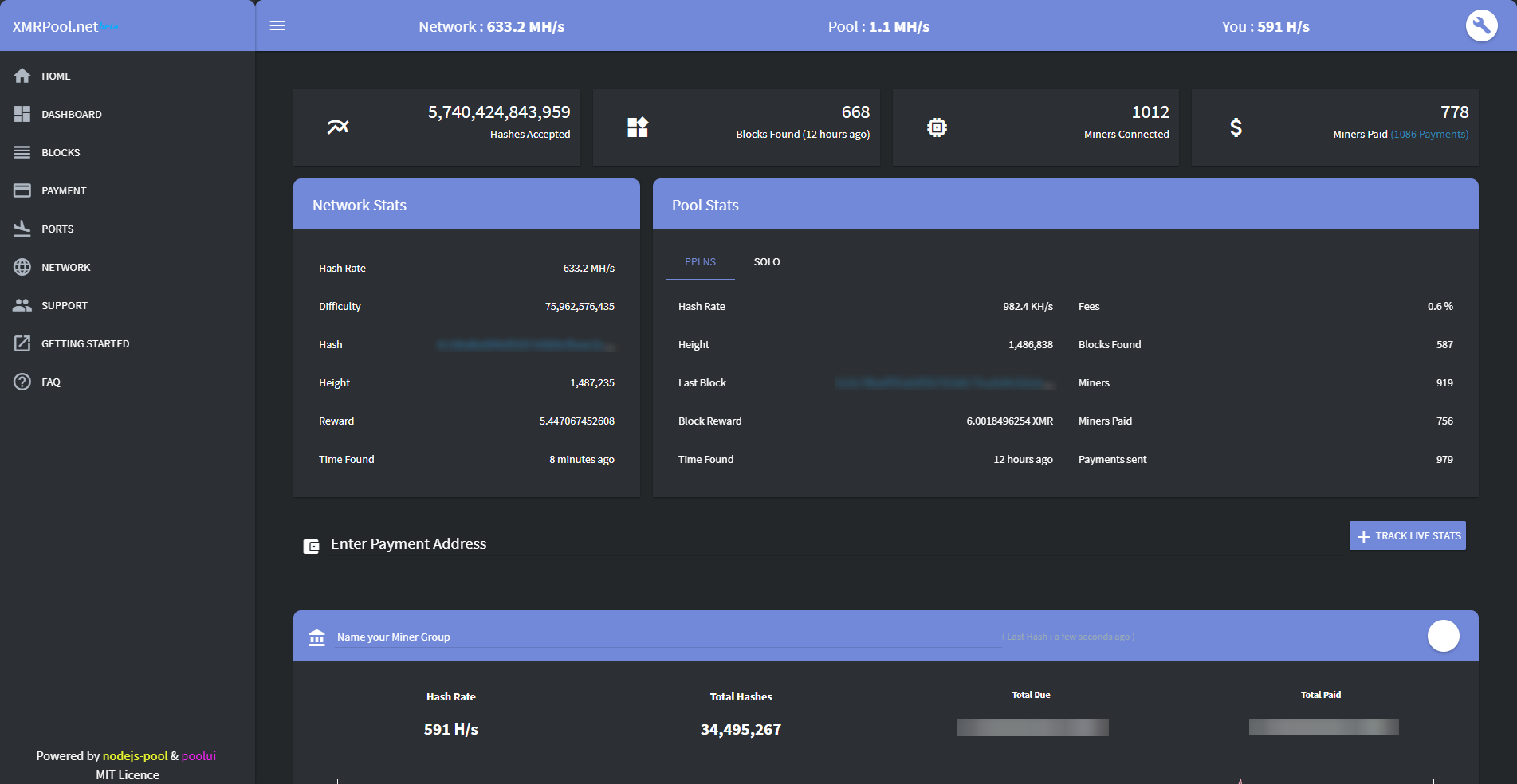Click the Blocks Found widgets icon

pyautogui.click(x=638, y=127)
